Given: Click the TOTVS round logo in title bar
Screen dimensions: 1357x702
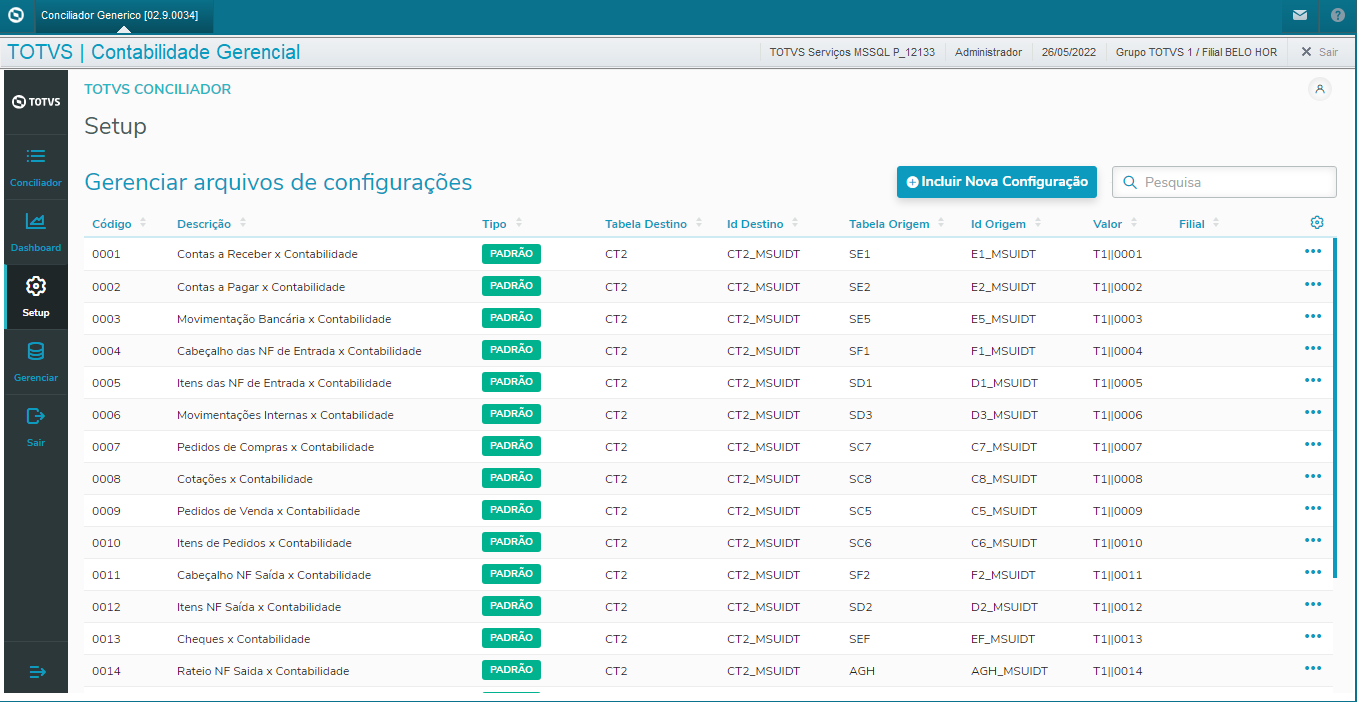Looking at the screenshot, I should 16,15.
